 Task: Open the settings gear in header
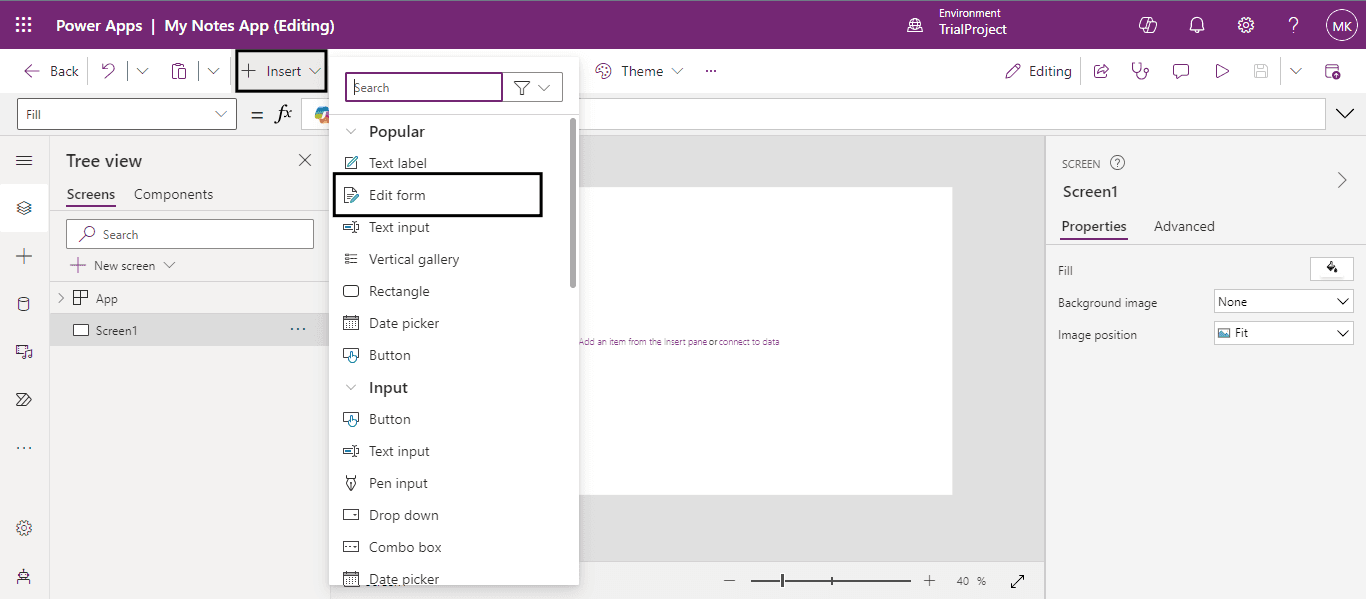(1246, 25)
